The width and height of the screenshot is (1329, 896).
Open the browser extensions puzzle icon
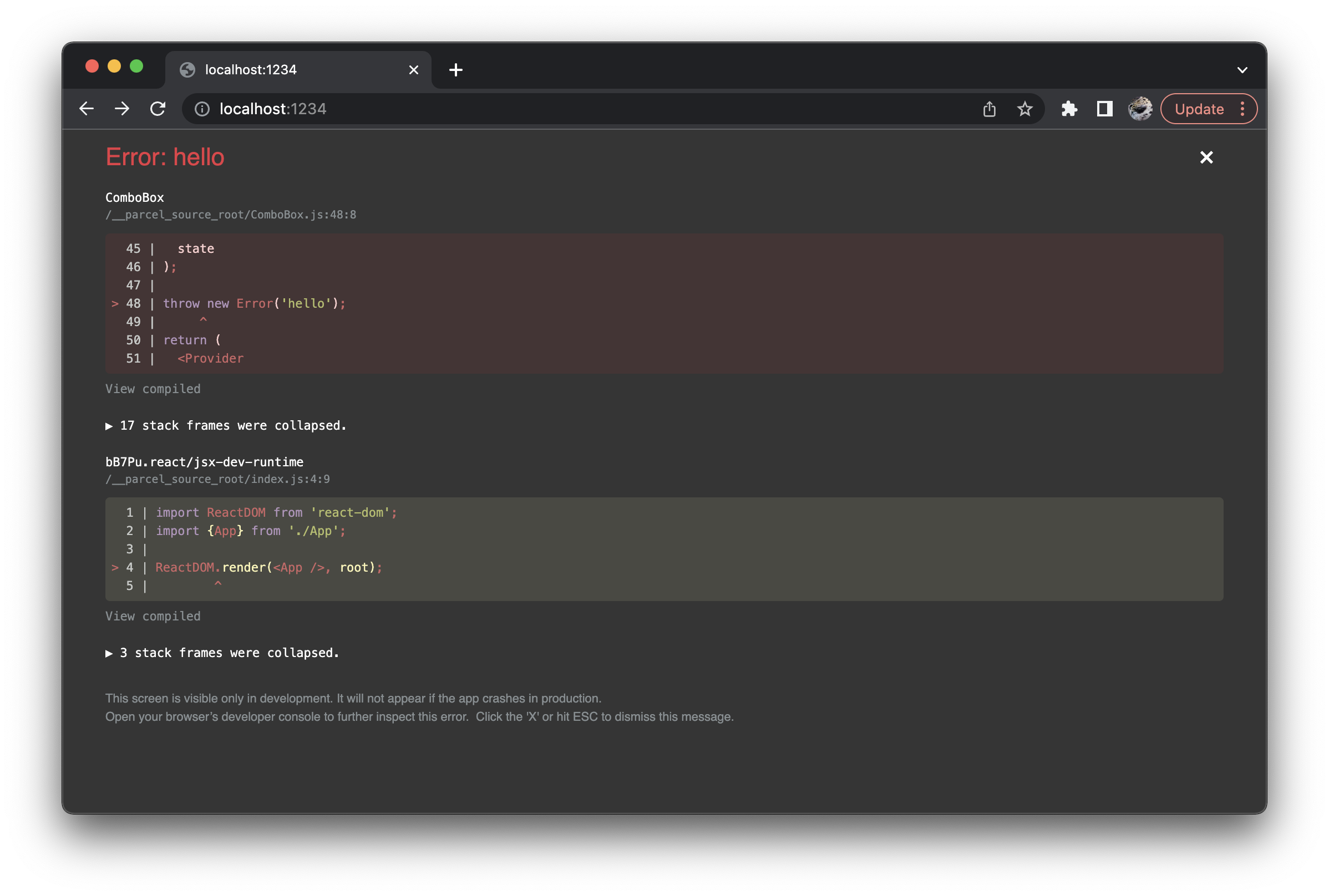tap(1068, 109)
